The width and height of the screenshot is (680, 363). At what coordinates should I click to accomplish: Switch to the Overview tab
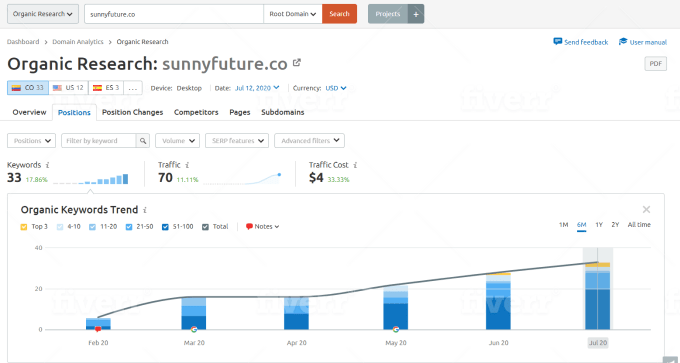[x=29, y=112]
